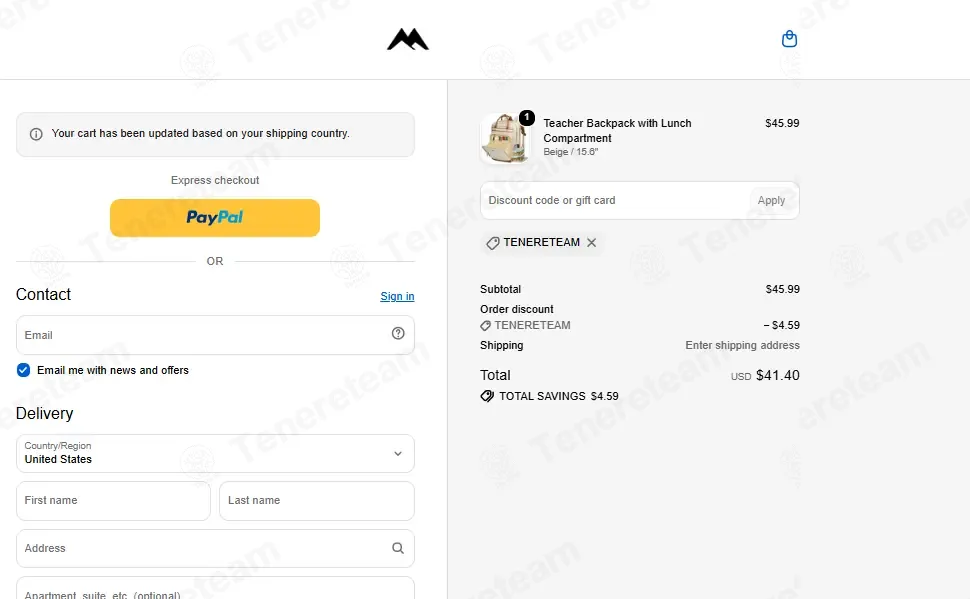970x599 pixels.
Task: Open the Country/Region dropdown
Action: tap(215, 454)
